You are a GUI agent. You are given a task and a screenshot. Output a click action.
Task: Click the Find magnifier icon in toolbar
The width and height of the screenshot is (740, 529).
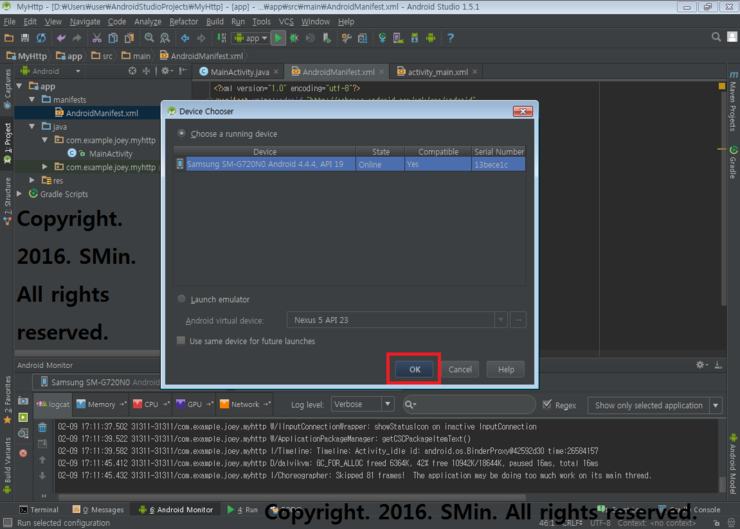coord(149,38)
